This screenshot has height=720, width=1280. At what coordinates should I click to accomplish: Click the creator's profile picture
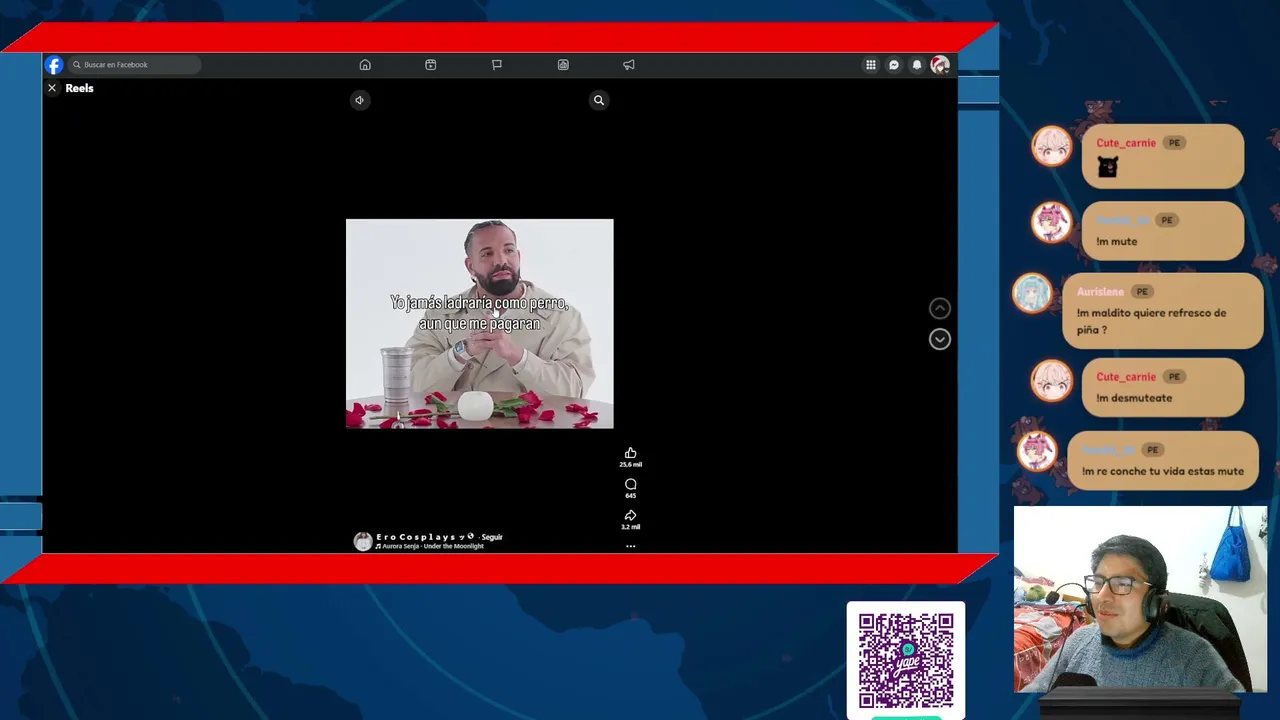pos(363,541)
